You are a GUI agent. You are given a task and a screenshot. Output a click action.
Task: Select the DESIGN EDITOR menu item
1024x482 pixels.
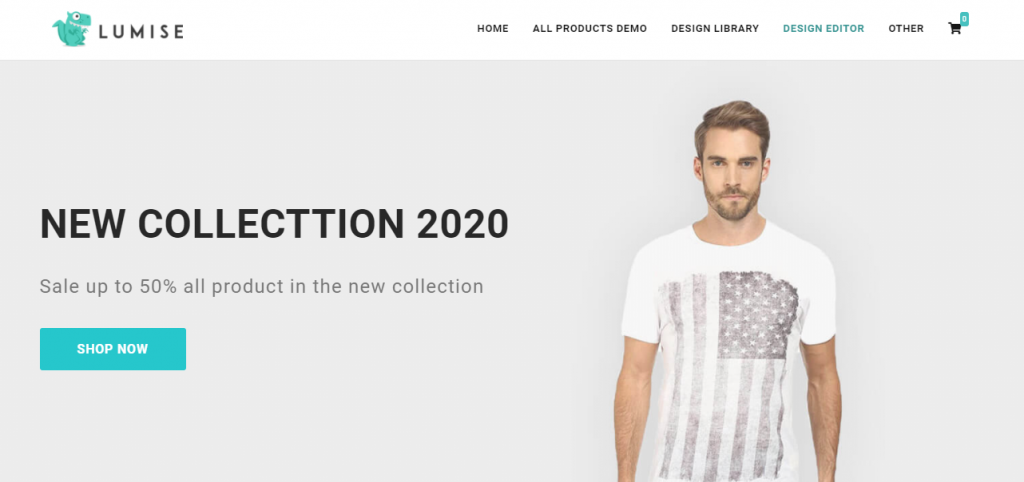(x=824, y=29)
